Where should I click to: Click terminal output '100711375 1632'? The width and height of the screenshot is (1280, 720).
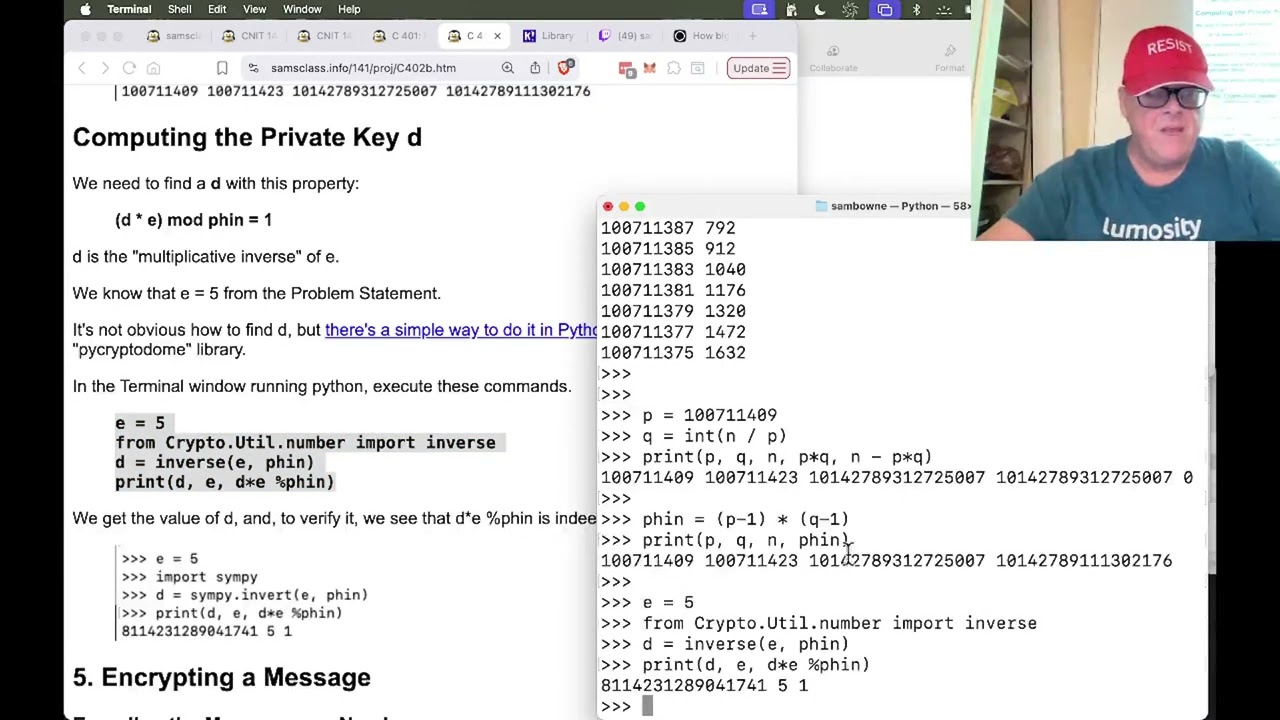click(x=673, y=353)
